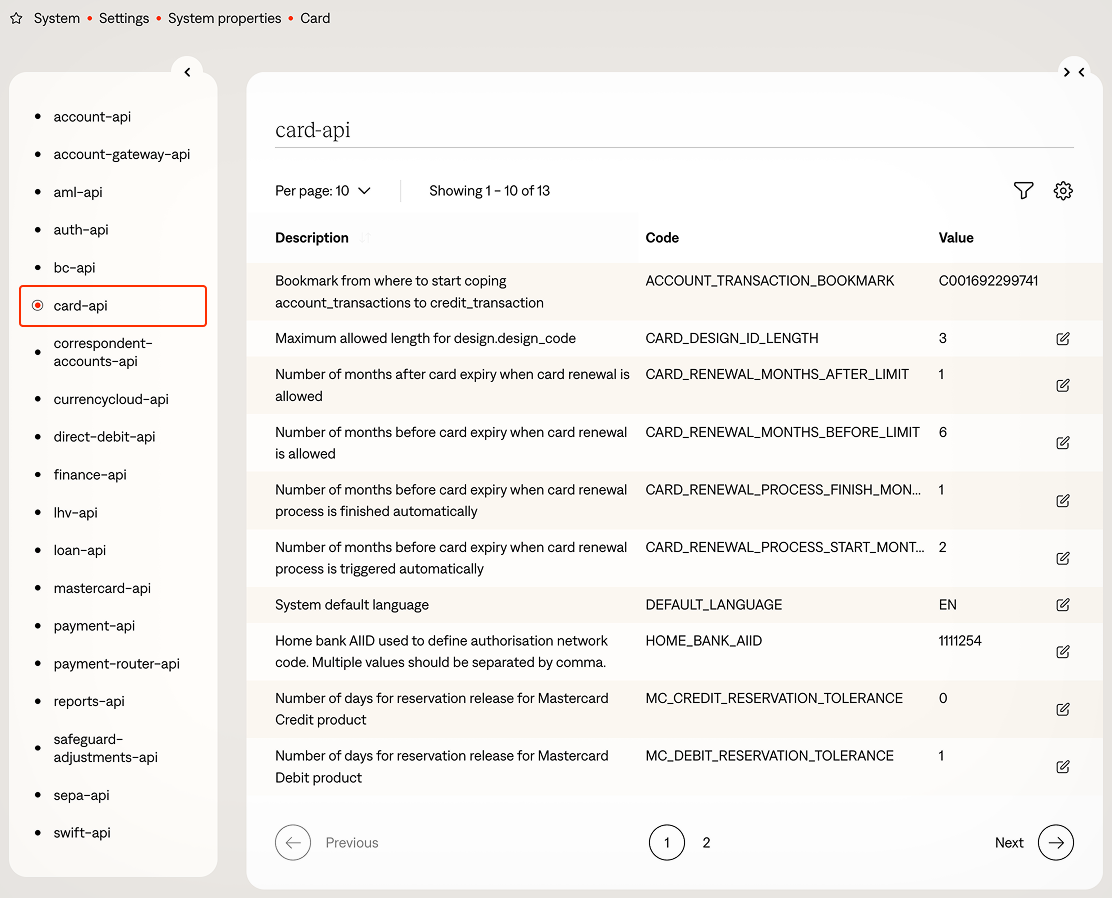Image resolution: width=1112 pixels, height=898 pixels.
Task: Edit the DEFAULT_LANGUAGE property
Action: (x=1063, y=605)
